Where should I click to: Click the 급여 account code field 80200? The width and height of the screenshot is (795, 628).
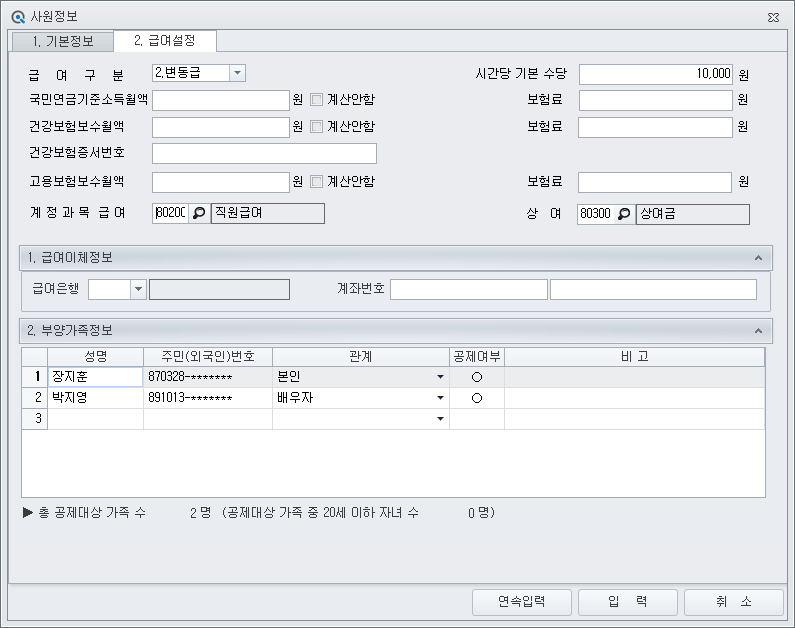point(171,213)
